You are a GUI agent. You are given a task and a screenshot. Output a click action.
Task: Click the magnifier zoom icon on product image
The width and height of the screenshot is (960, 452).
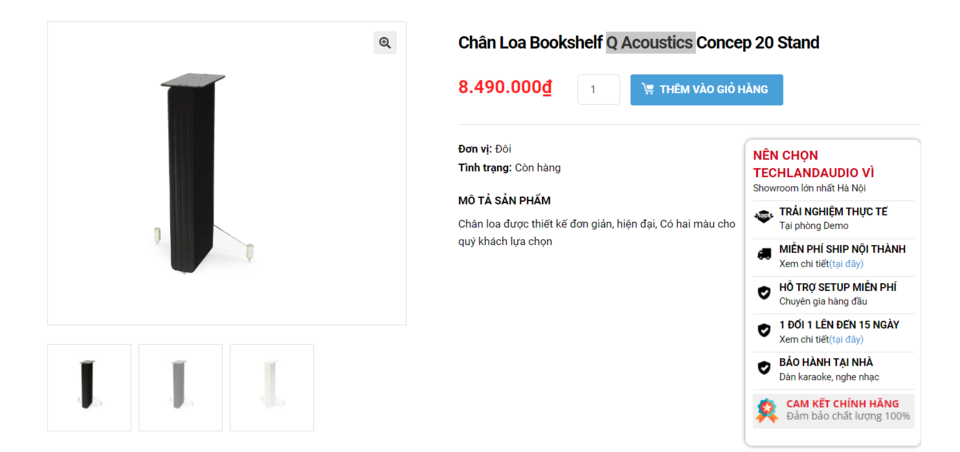(x=384, y=42)
